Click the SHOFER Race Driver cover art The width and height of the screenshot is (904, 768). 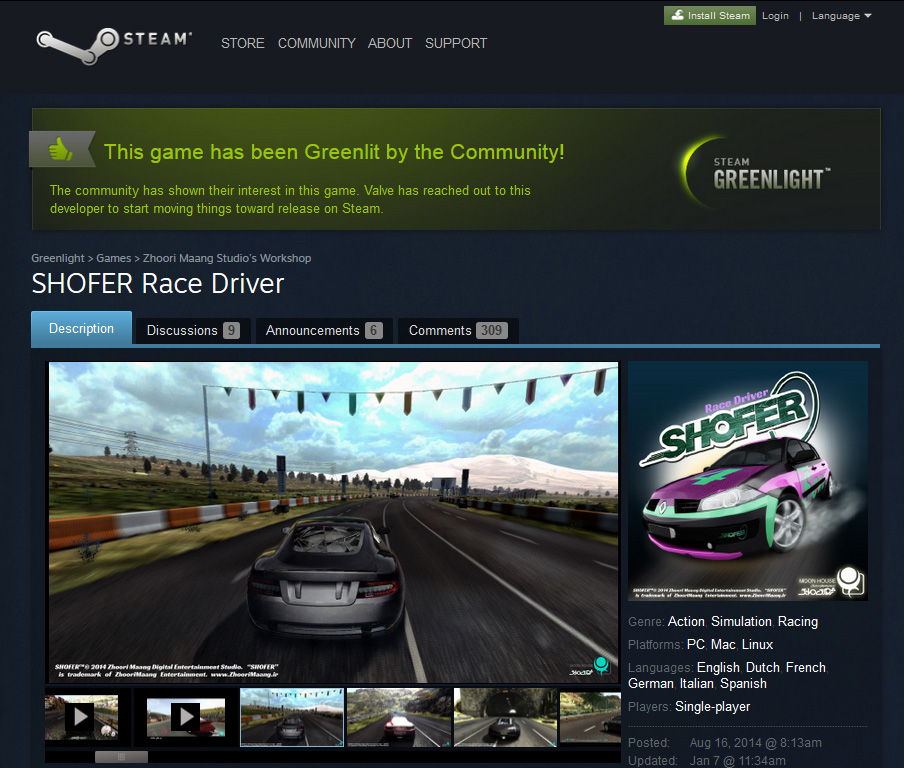[x=748, y=481]
